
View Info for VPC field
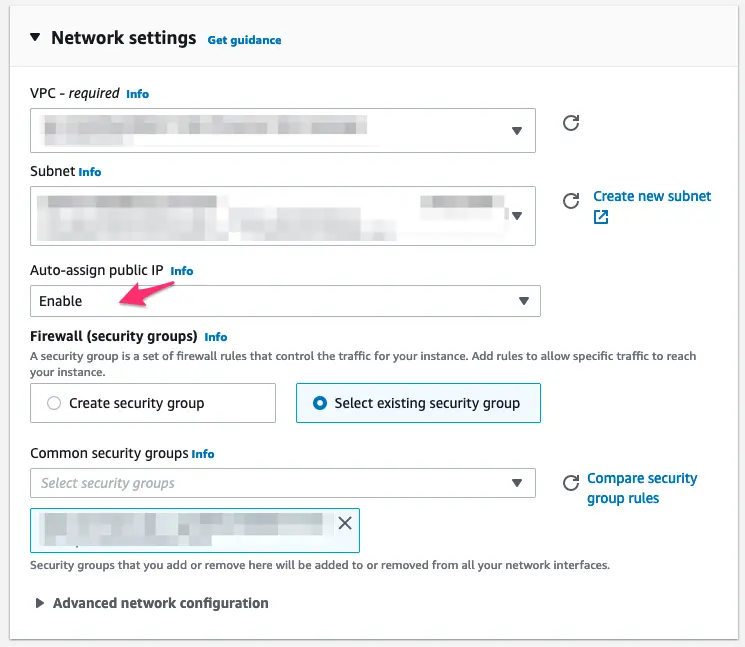coord(137,94)
